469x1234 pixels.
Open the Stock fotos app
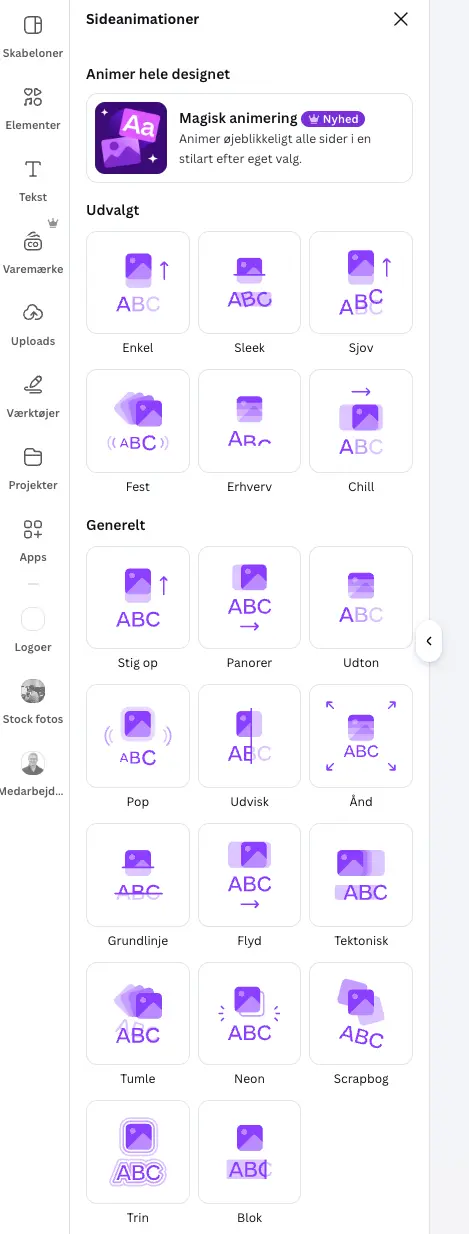[33, 702]
